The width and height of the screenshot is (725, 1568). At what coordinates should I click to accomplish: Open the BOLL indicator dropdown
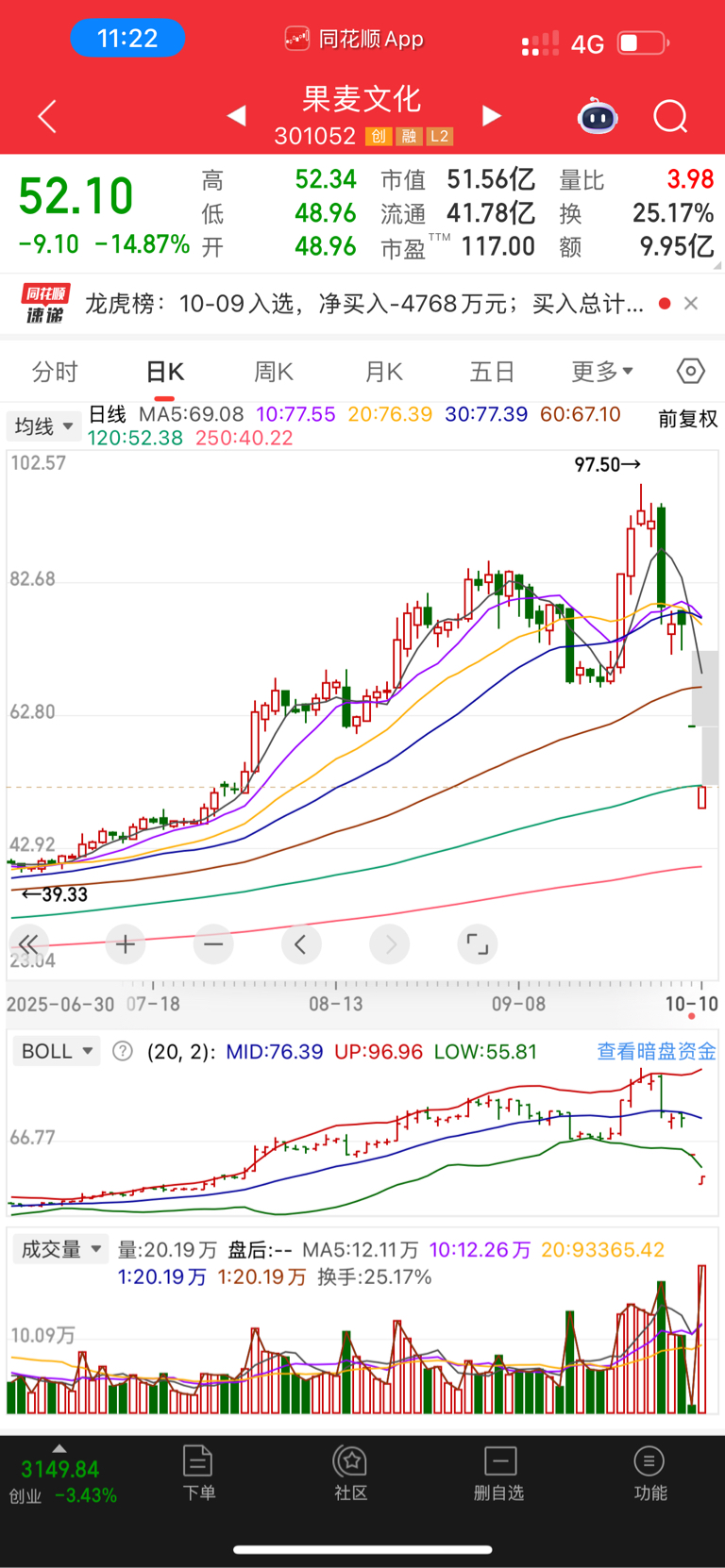coord(57,1051)
